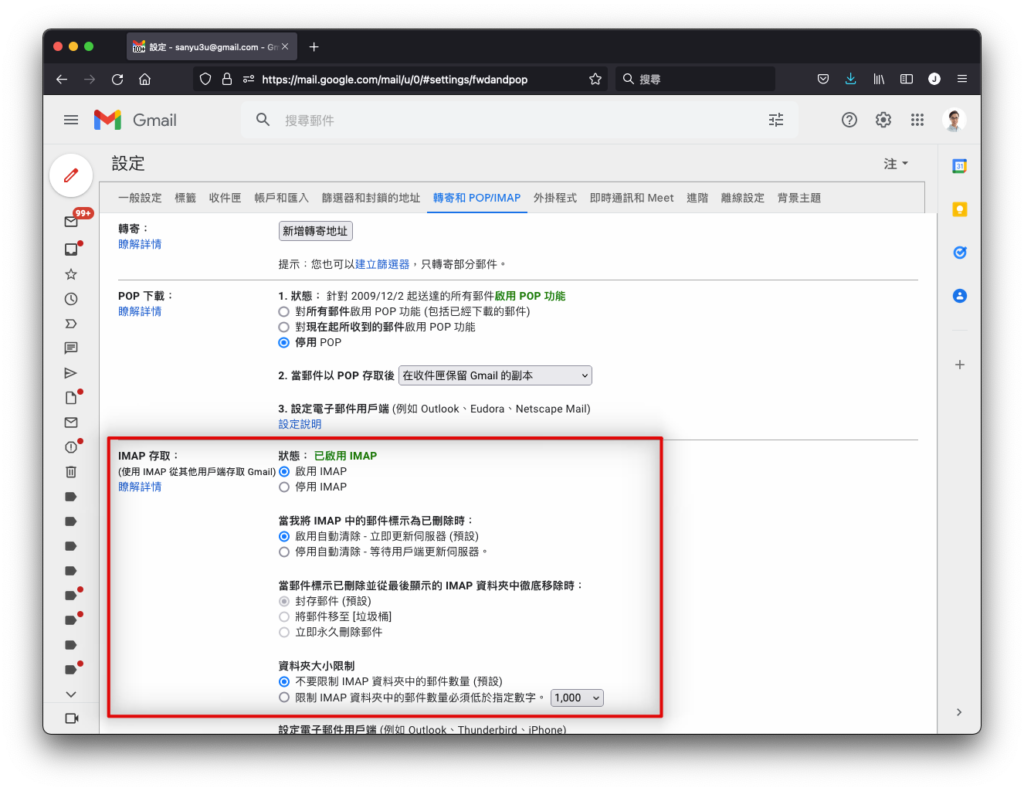Switch to 帳戶和匯入 tab
The width and height of the screenshot is (1024, 791).
(x=281, y=198)
